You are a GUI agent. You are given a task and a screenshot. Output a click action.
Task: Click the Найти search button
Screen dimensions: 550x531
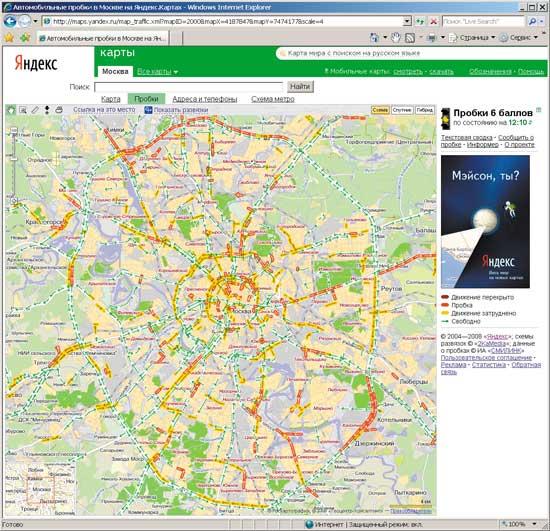coord(300,86)
